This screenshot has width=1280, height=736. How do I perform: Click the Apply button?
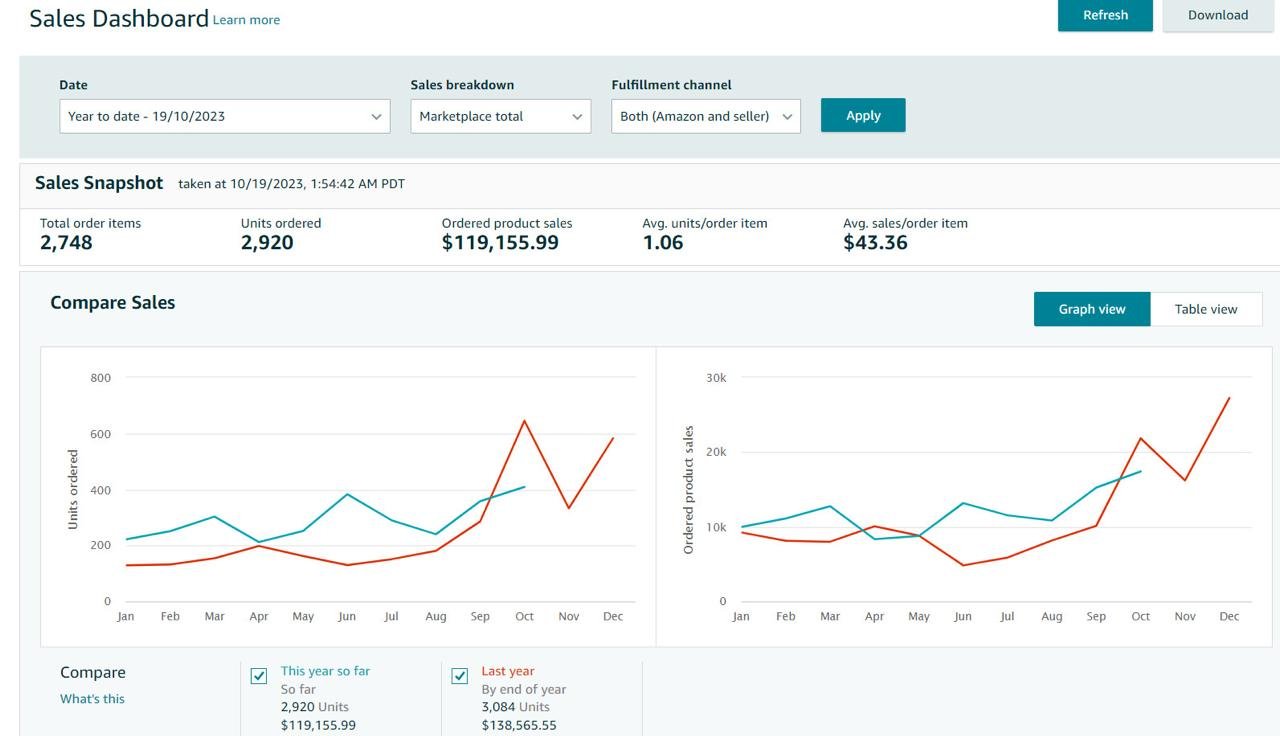[863, 115]
